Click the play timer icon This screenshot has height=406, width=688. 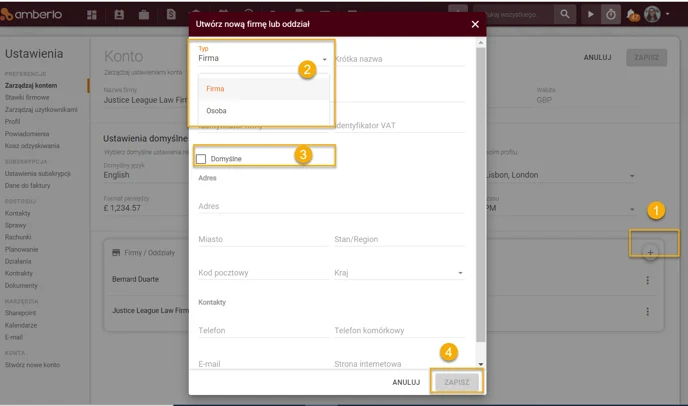pyautogui.click(x=591, y=14)
